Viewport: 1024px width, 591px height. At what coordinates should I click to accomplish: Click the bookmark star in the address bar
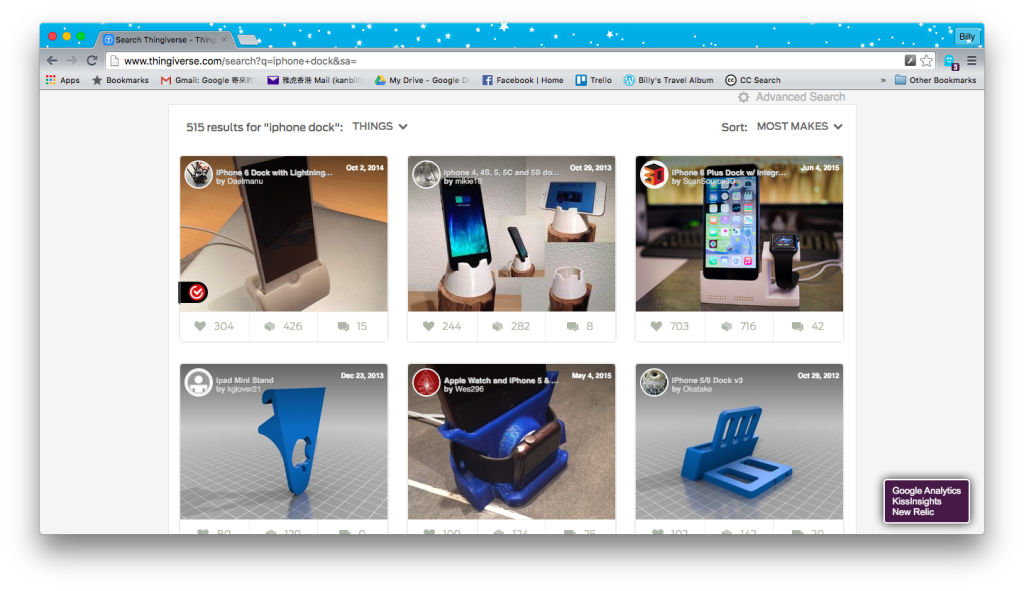tap(926, 60)
